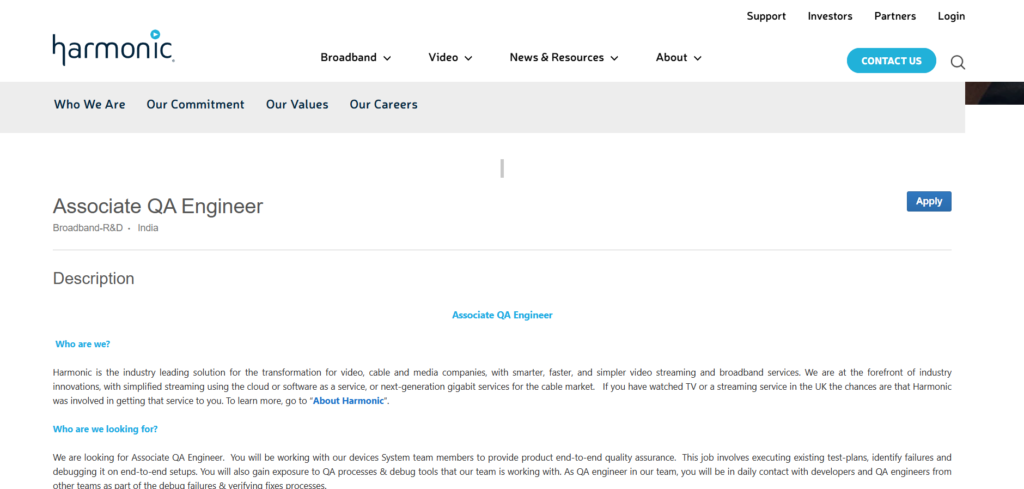The width and height of the screenshot is (1024, 489).
Task: Expand the Video dropdown menu
Action: pos(450,58)
